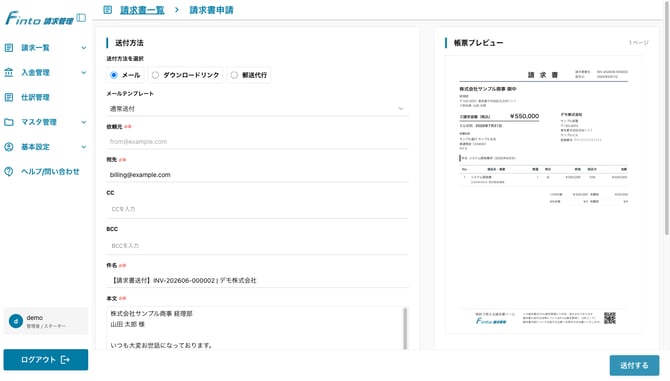Click the ¥550,000 amount in preview
The image size is (670, 381).
[x=524, y=116]
